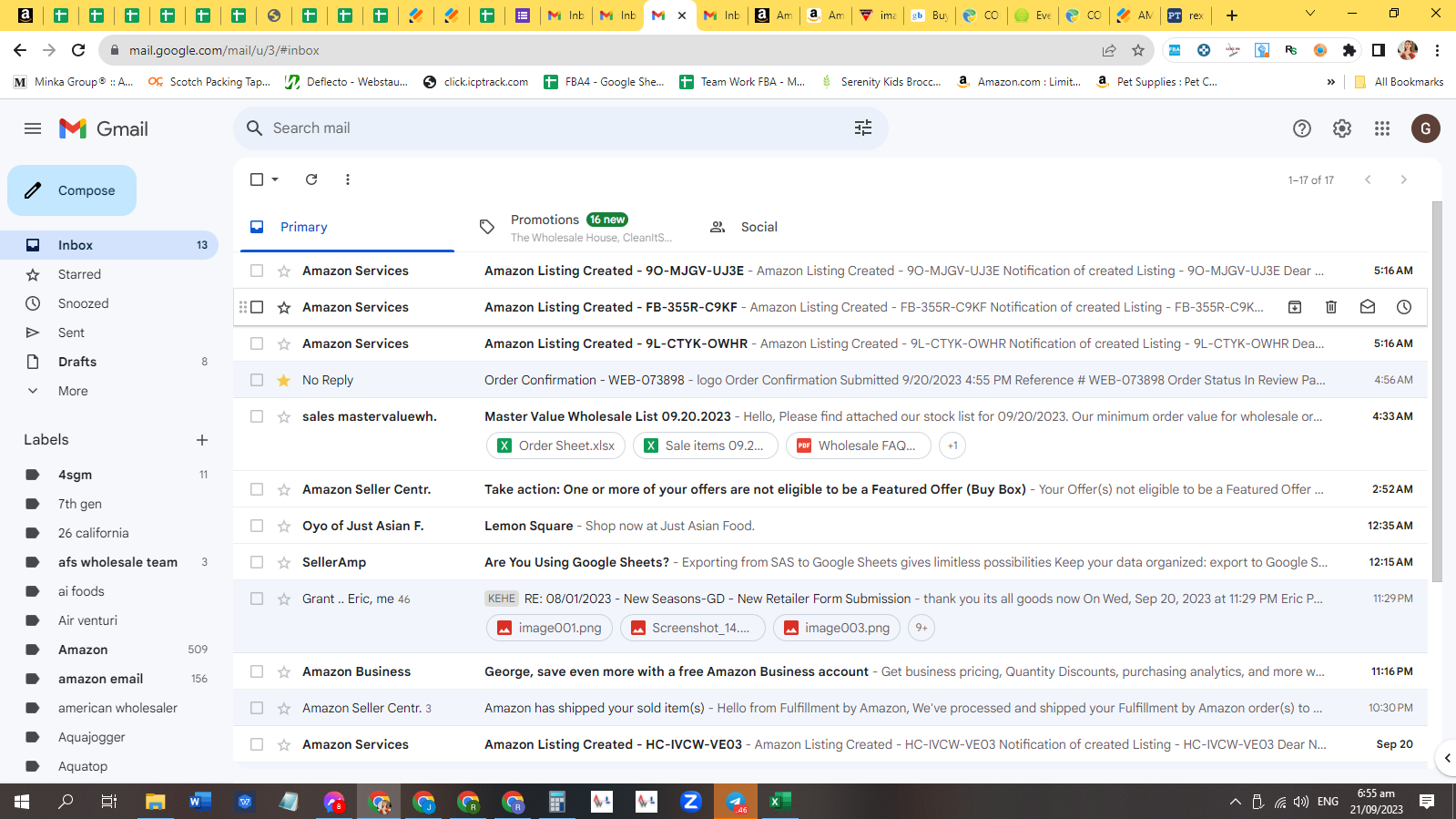Star the 9O-MJGV-UJ3E Amazon Services email

(284, 271)
